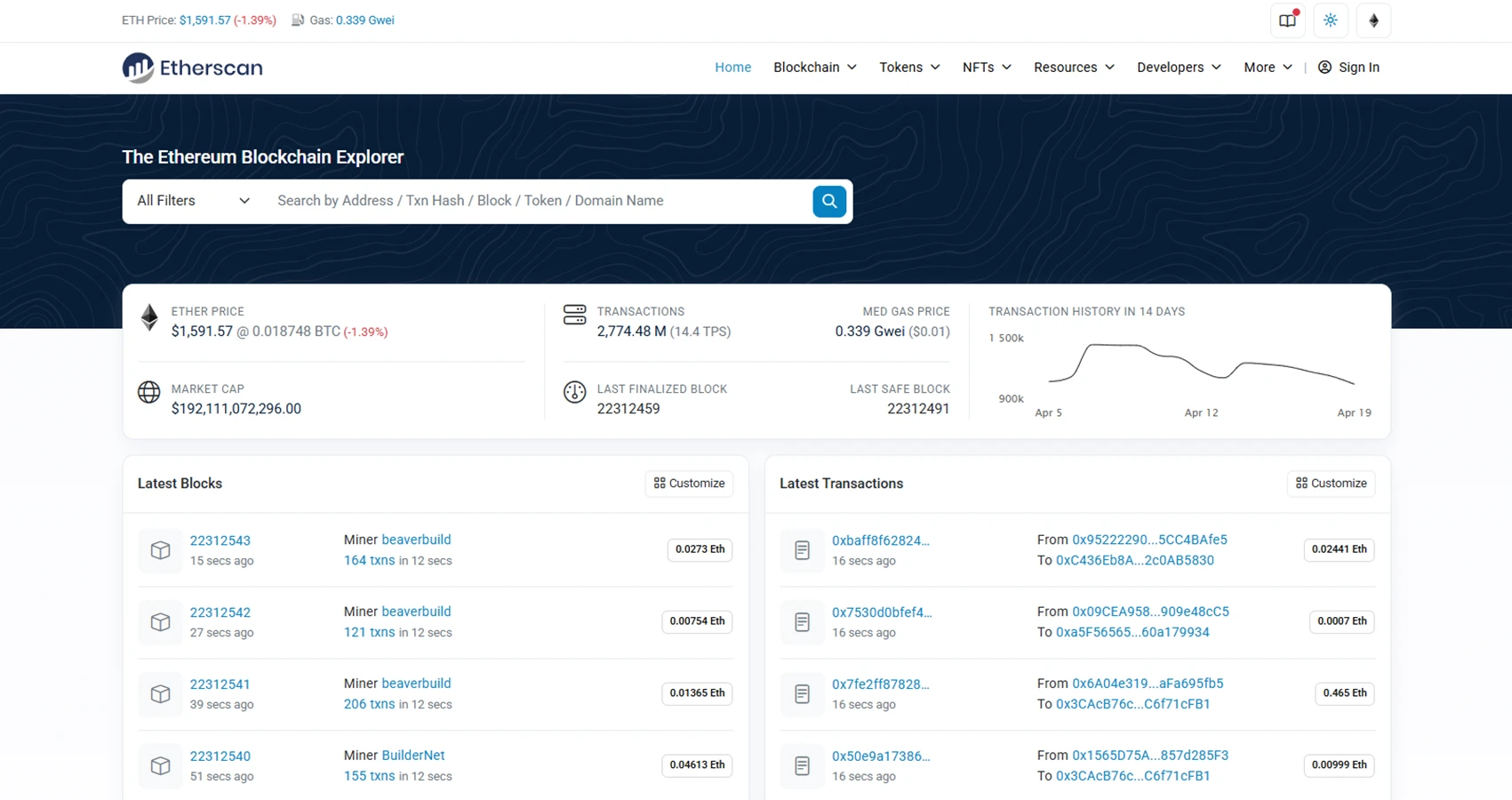Viewport: 1512px width, 800px height.
Task: Click the 0.465 Eth transaction amount badge
Action: coord(1345,693)
